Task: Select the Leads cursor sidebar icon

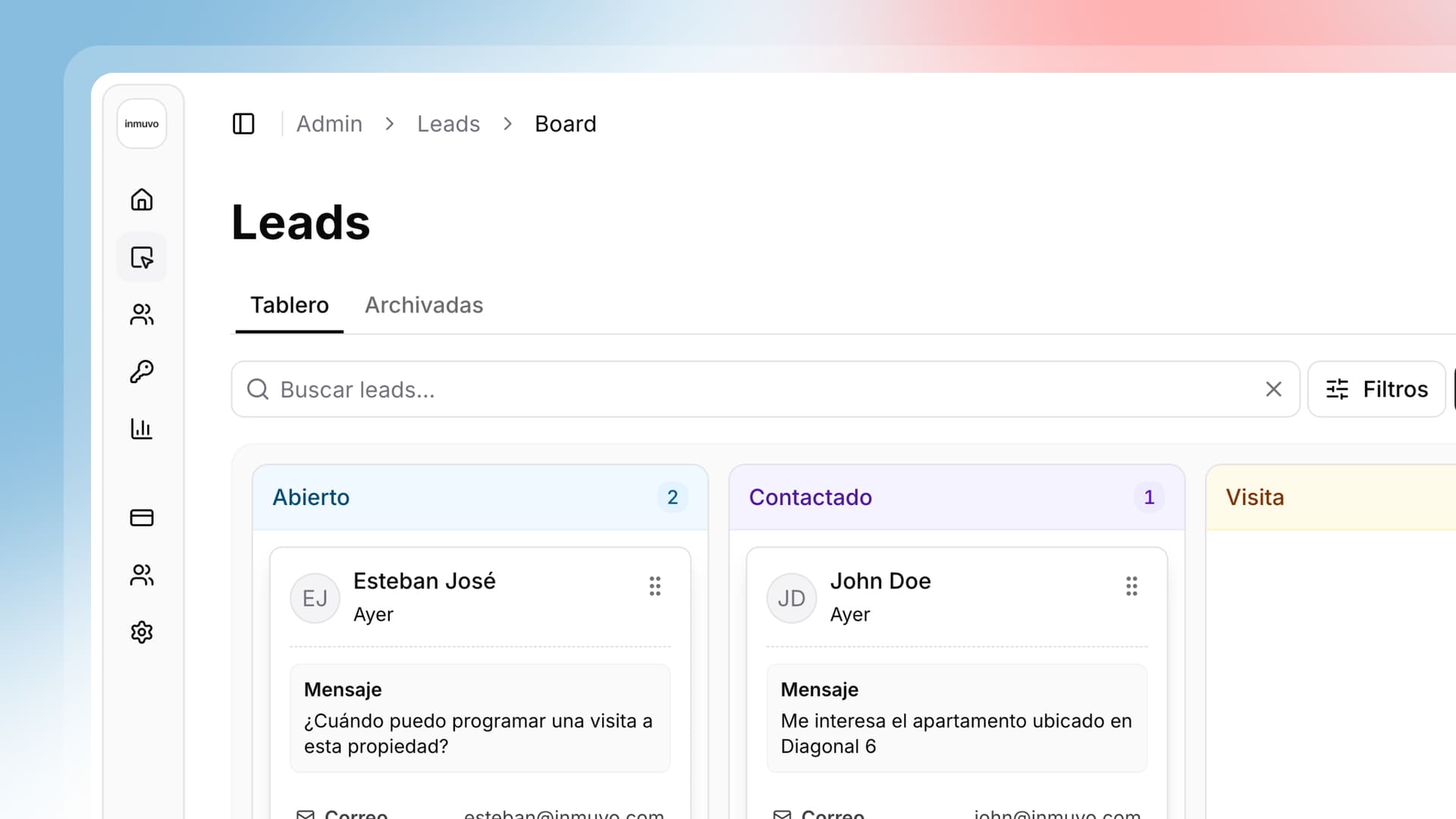Action: point(142,257)
